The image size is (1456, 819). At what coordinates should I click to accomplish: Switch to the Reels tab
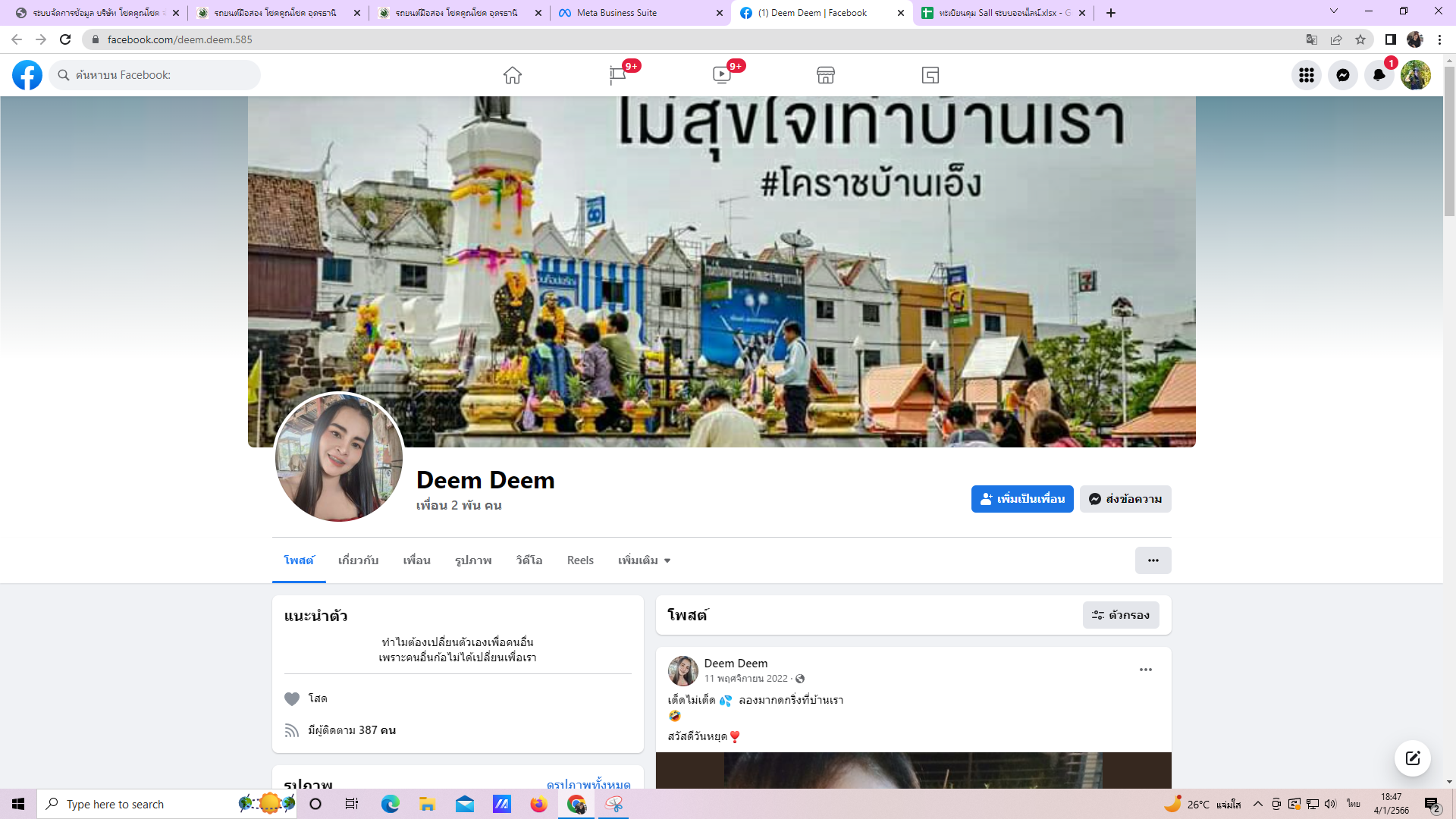[580, 560]
